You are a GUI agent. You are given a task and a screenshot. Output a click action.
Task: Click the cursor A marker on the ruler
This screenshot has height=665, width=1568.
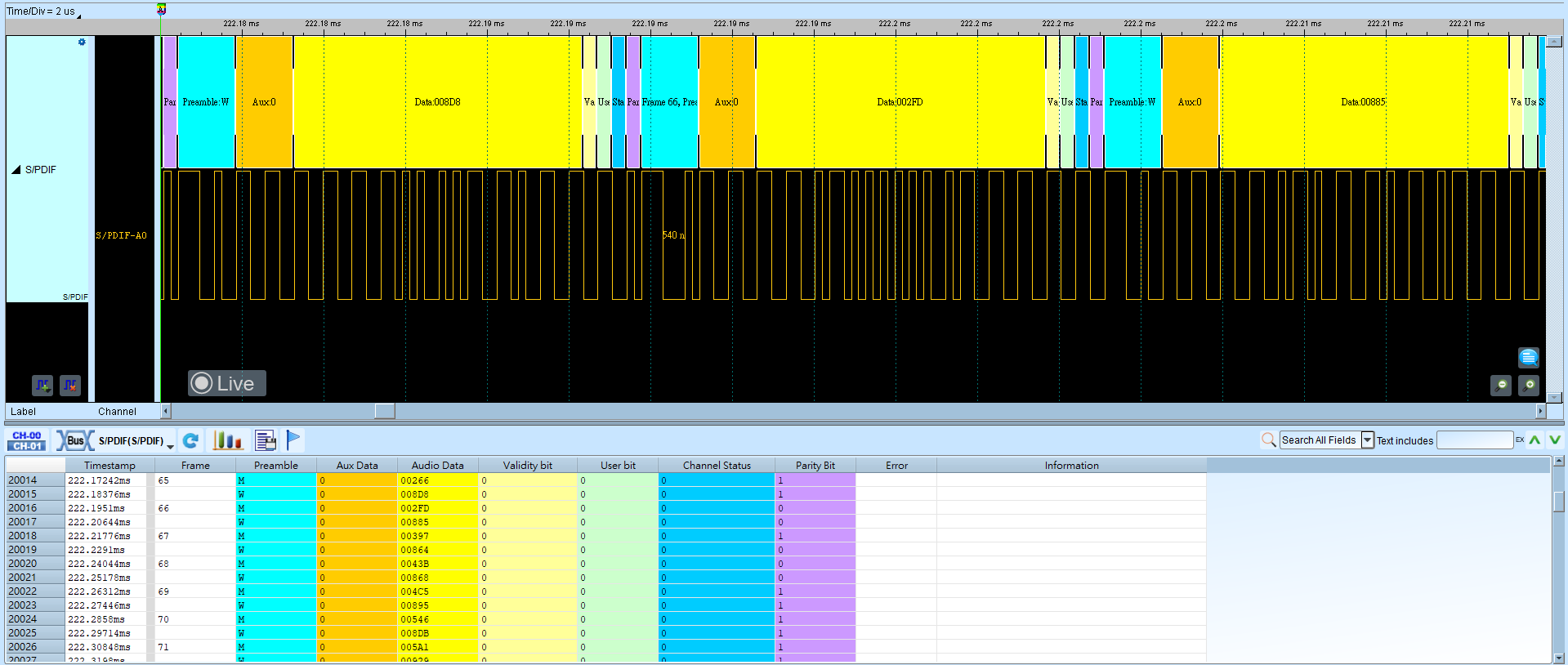pyautogui.click(x=161, y=9)
